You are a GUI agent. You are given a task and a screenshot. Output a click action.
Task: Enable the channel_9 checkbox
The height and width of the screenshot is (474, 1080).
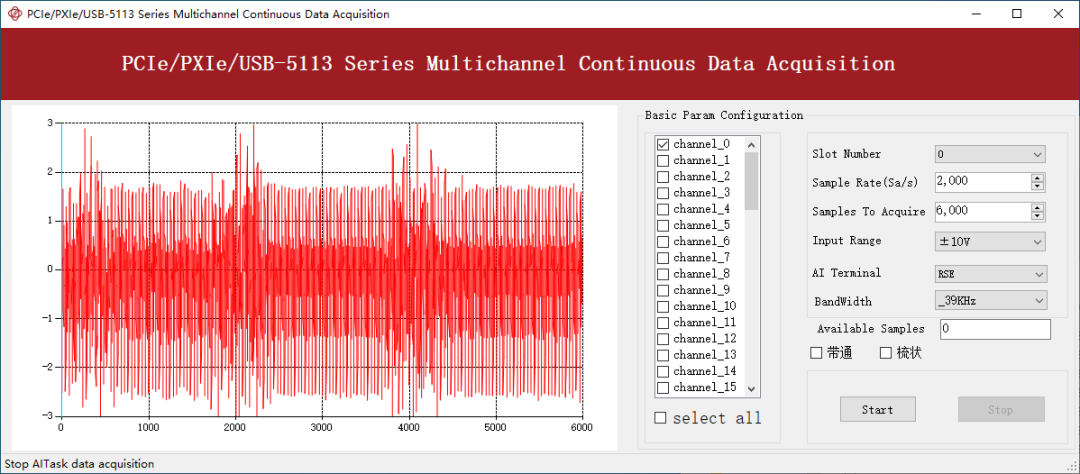(x=663, y=290)
